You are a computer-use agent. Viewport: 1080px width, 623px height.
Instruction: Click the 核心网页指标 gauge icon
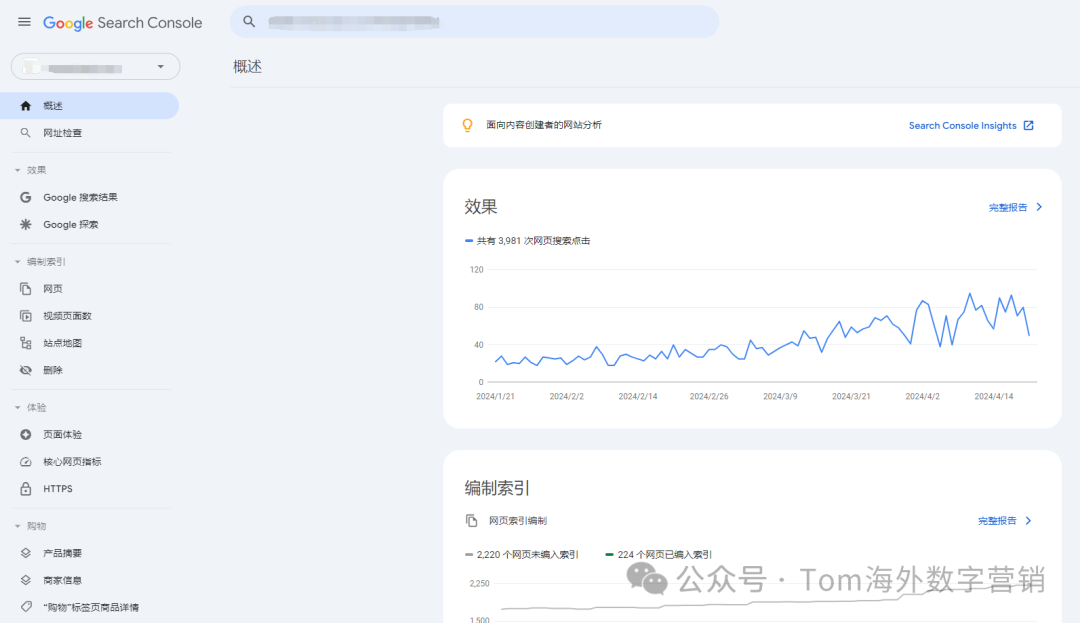[x=26, y=462]
